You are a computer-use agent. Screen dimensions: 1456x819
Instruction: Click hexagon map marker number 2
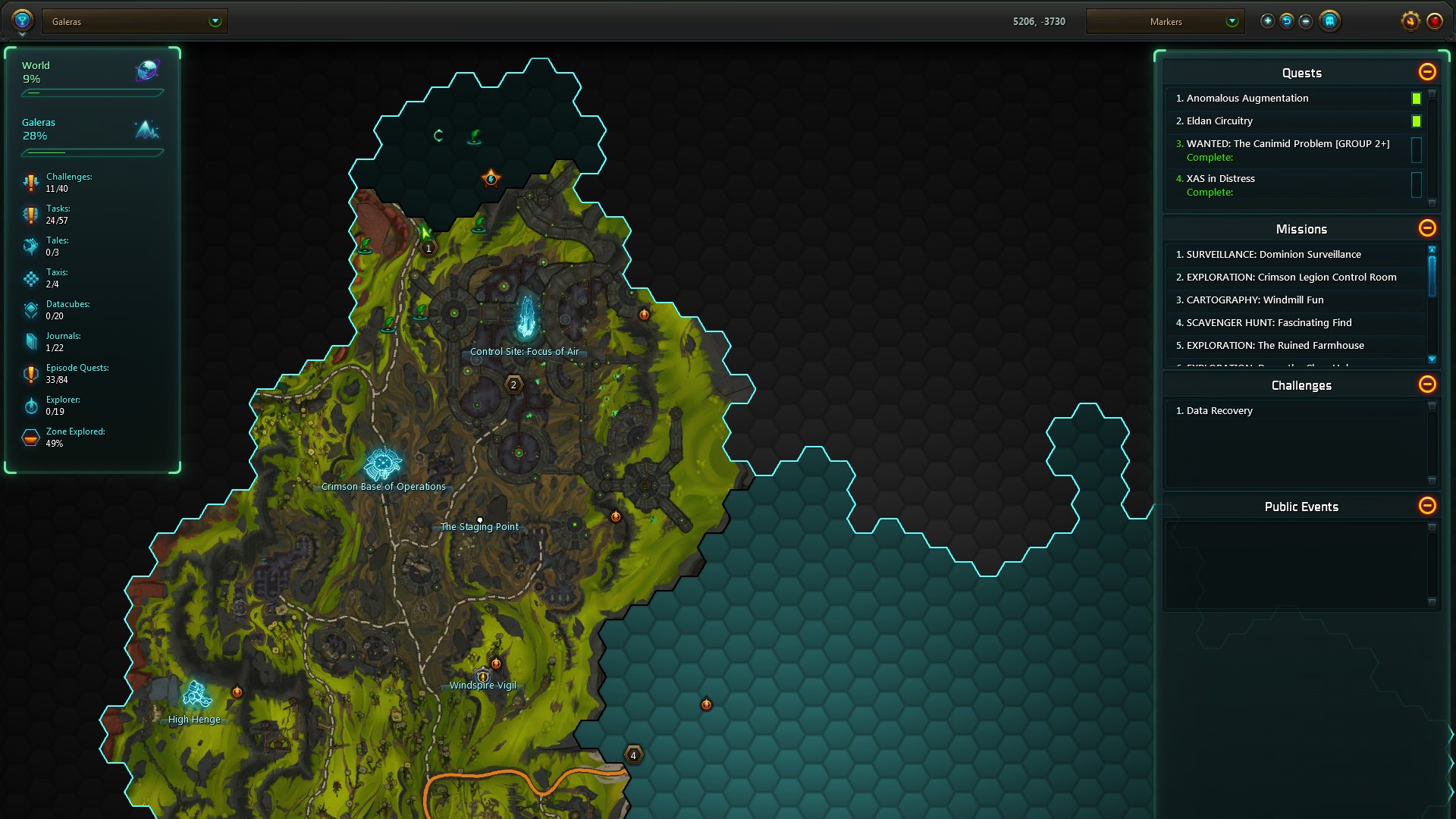pyautogui.click(x=513, y=385)
